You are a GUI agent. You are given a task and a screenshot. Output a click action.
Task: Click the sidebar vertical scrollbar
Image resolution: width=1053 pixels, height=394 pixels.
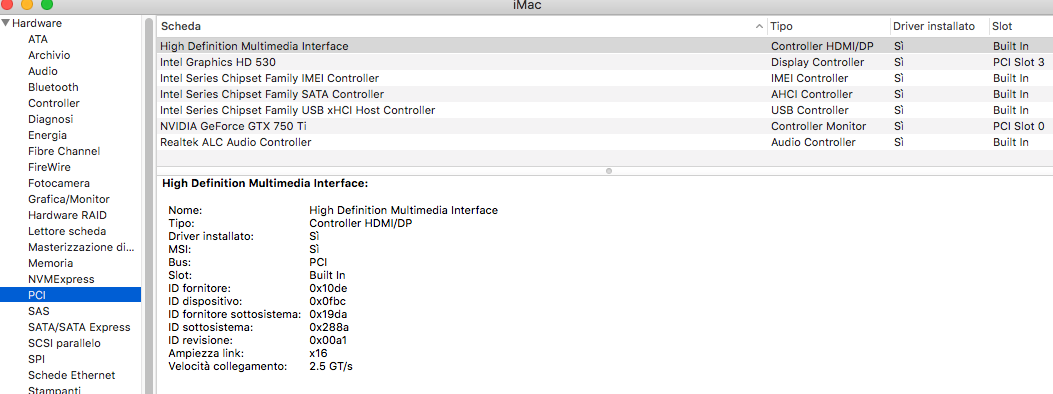[148, 205]
